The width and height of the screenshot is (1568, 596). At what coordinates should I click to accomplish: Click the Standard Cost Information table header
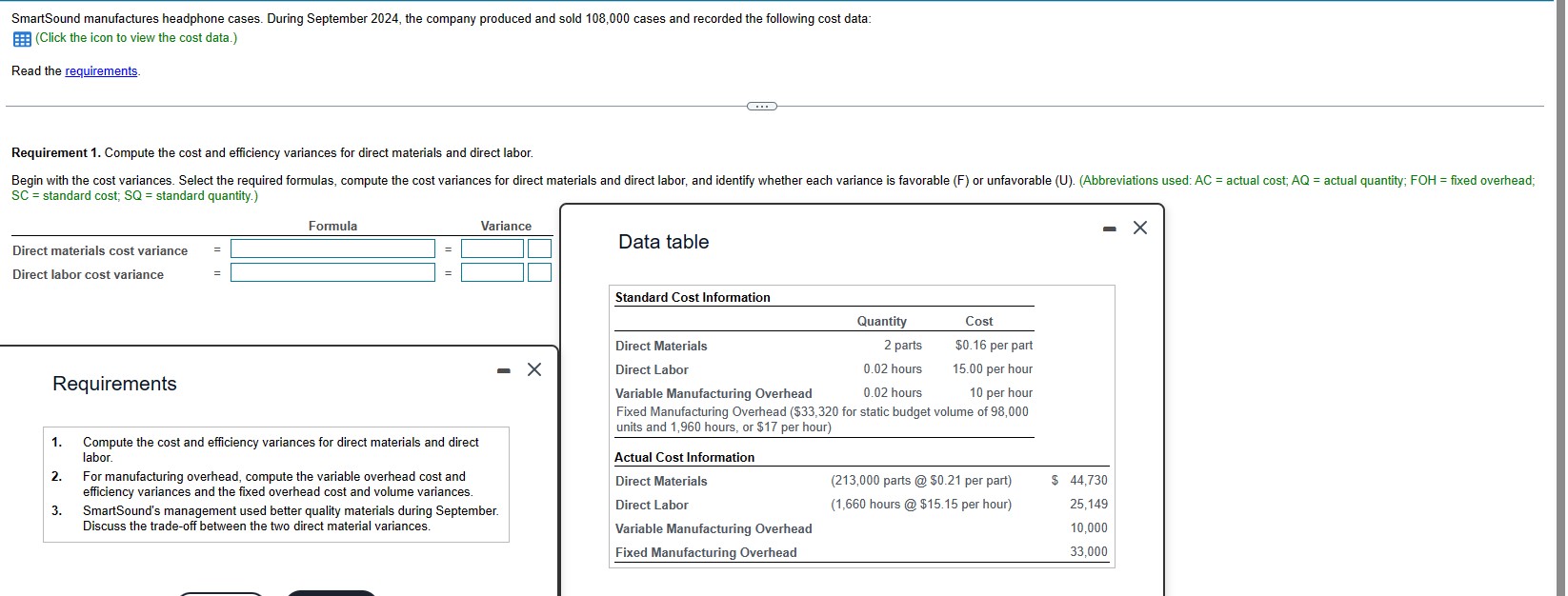(693, 298)
